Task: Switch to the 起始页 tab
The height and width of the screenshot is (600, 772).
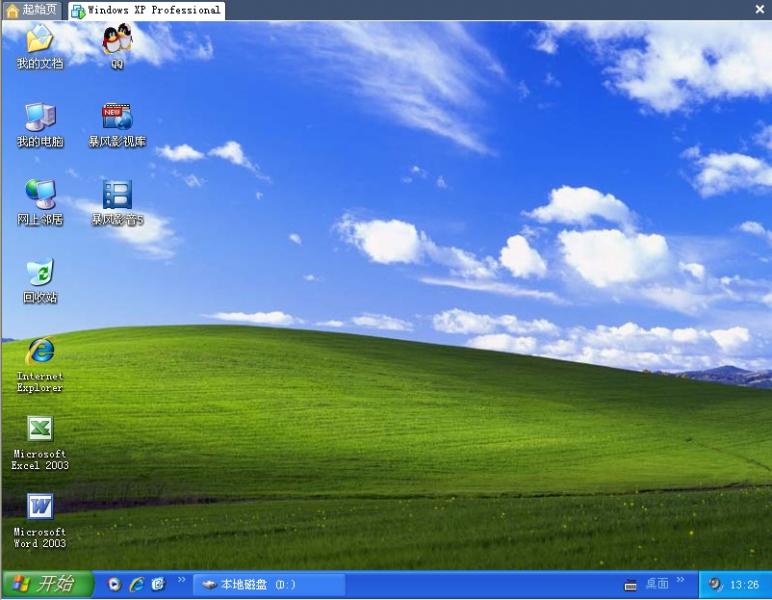Action: (x=32, y=10)
